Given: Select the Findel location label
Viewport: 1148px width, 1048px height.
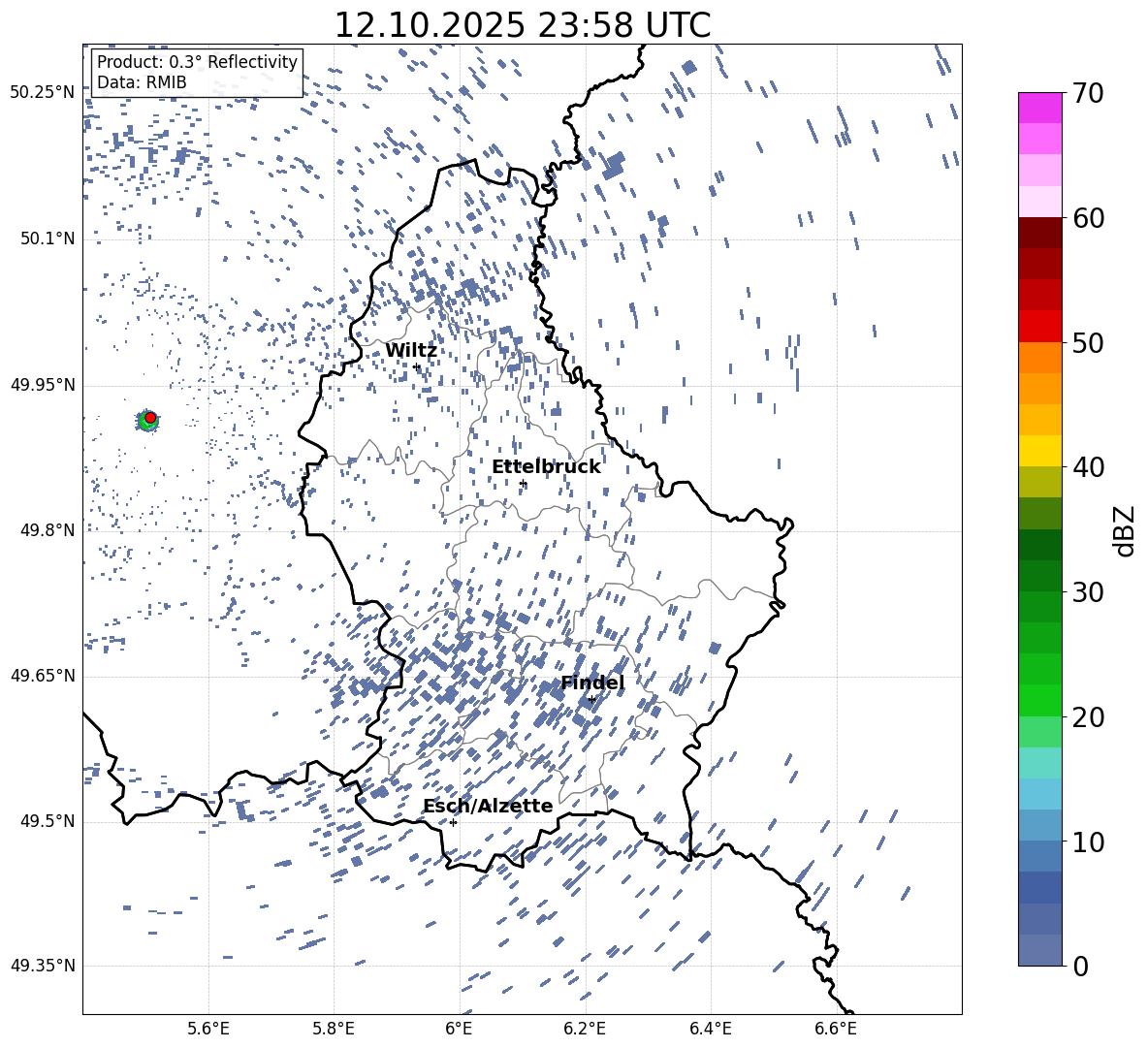Looking at the screenshot, I should [x=592, y=683].
